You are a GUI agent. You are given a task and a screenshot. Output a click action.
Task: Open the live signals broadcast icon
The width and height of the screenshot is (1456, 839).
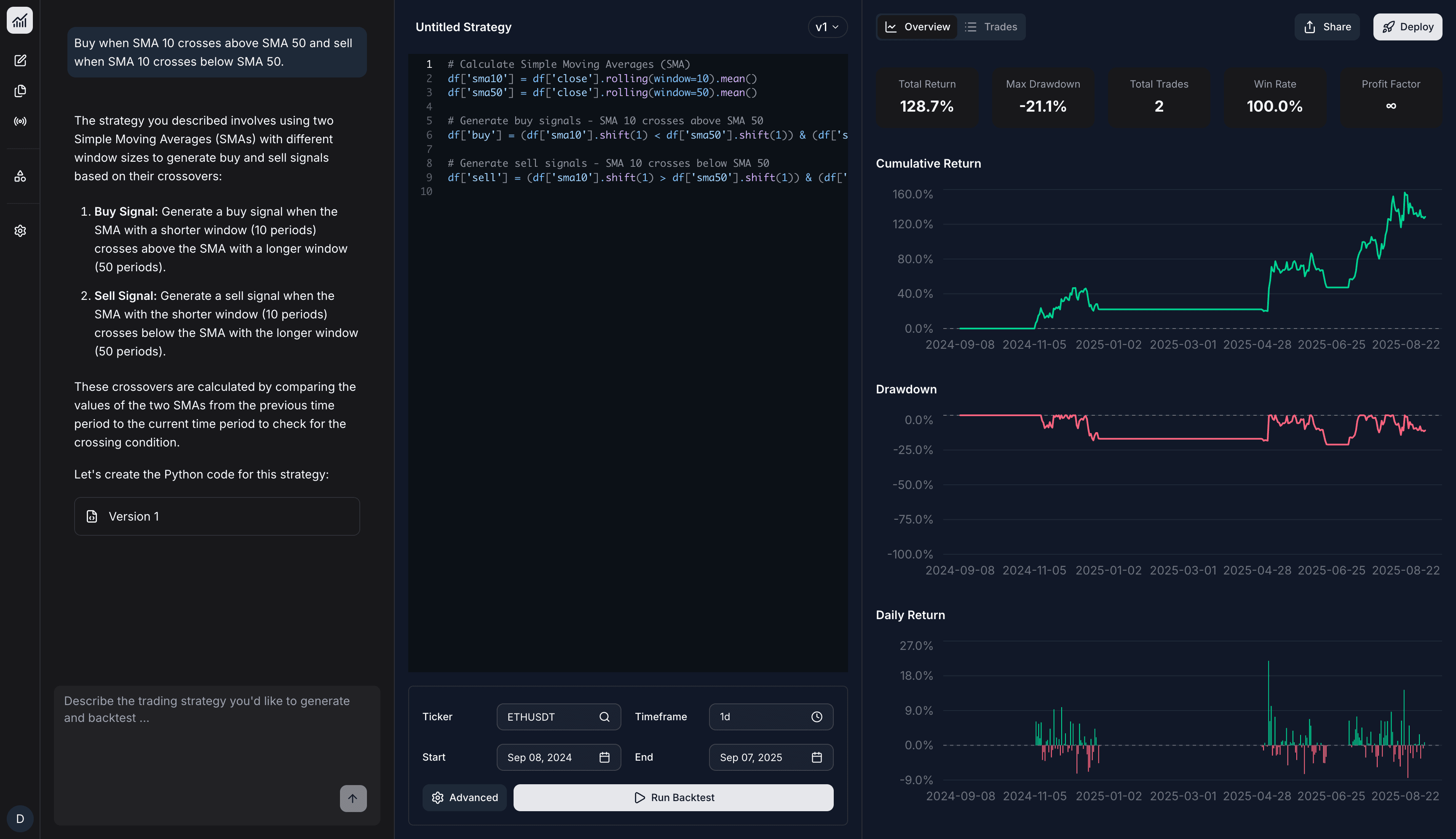20,120
